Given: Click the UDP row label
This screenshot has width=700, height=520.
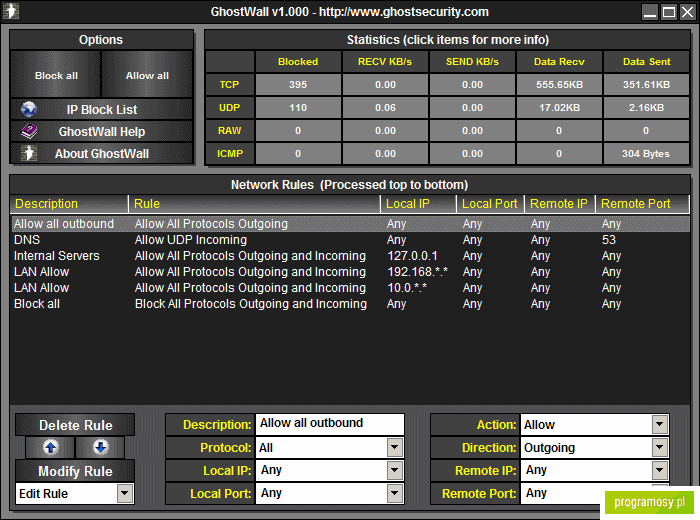Looking at the screenshot, I should [x=229, y=108].
